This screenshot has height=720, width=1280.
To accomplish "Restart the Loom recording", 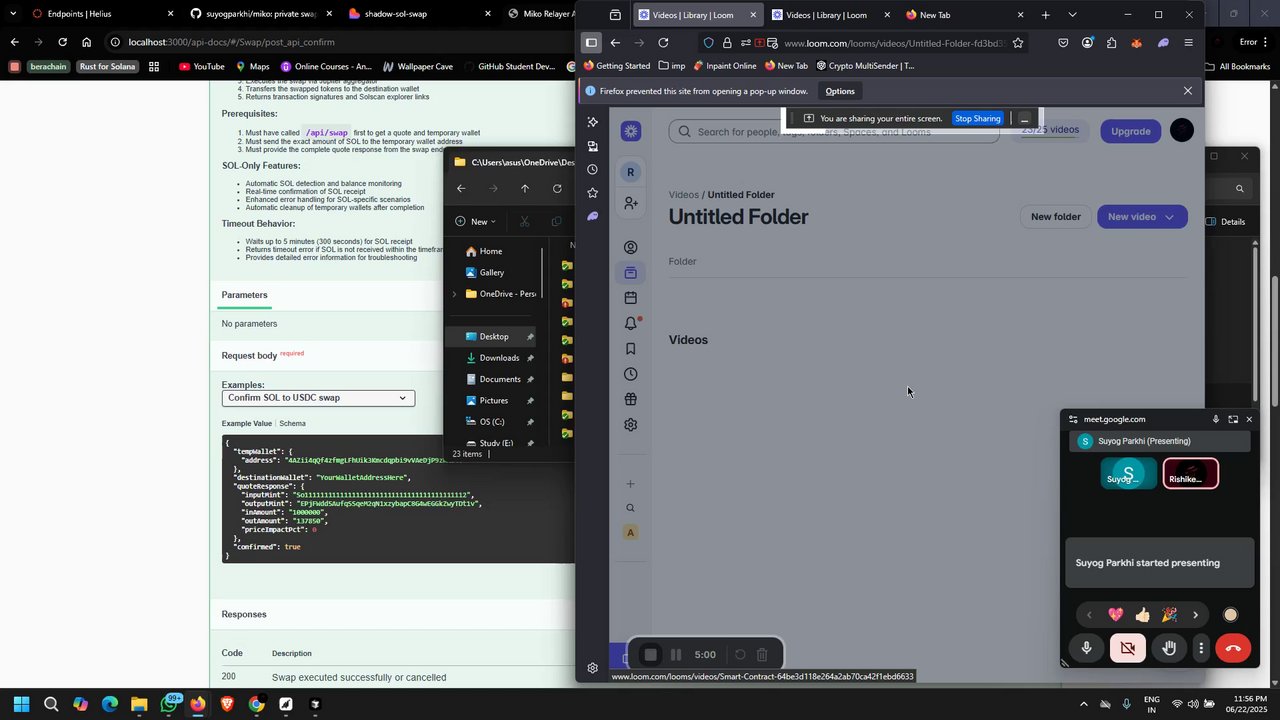I will (740, 655).
